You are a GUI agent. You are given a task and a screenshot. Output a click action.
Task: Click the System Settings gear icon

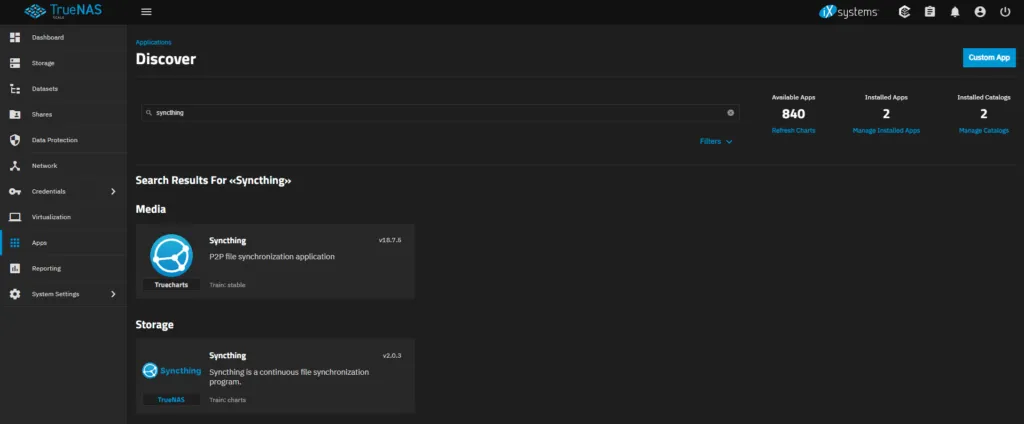[15, 294]
